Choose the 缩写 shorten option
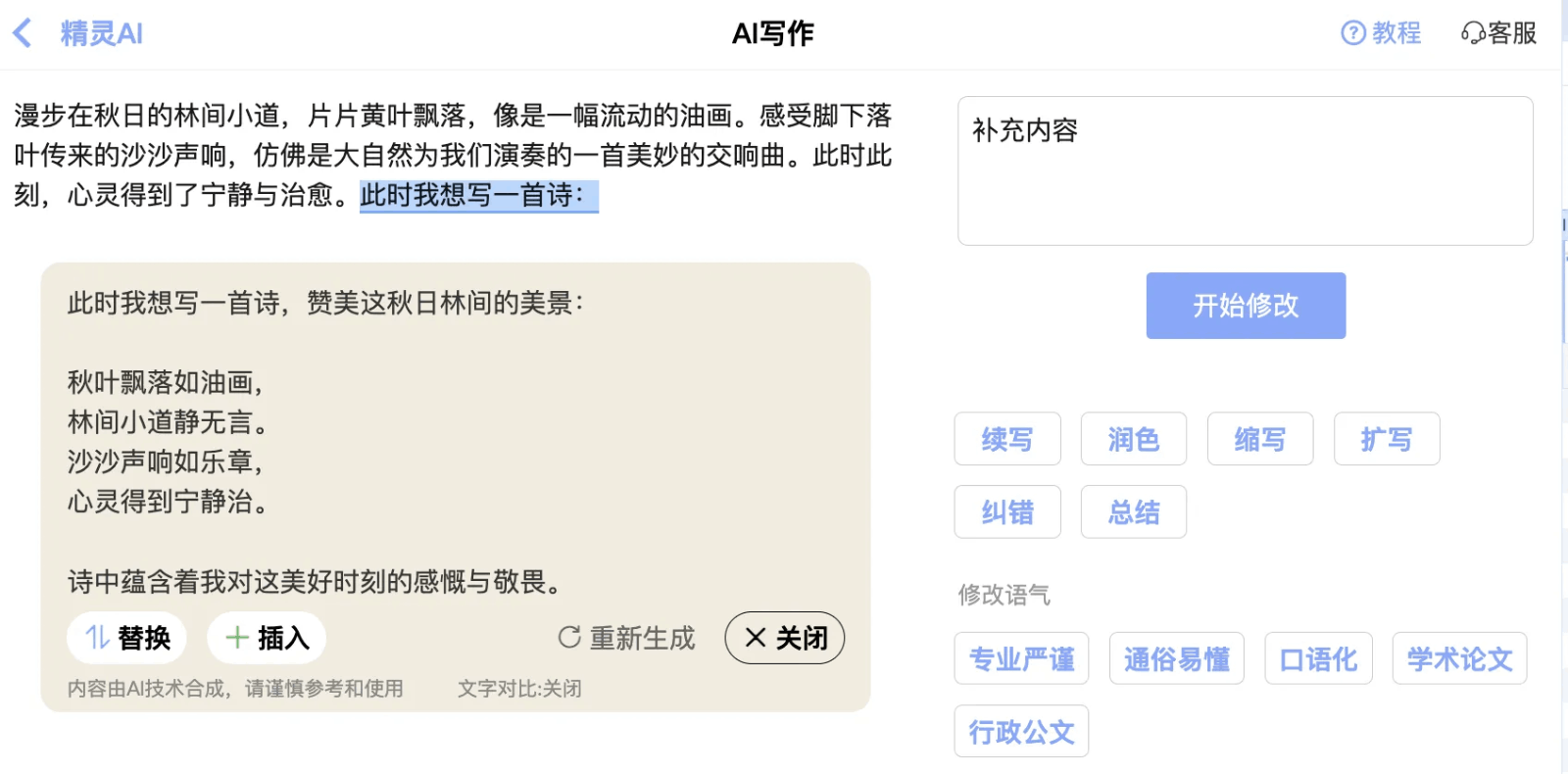Screen dimensions: 1568x774 1260,439
